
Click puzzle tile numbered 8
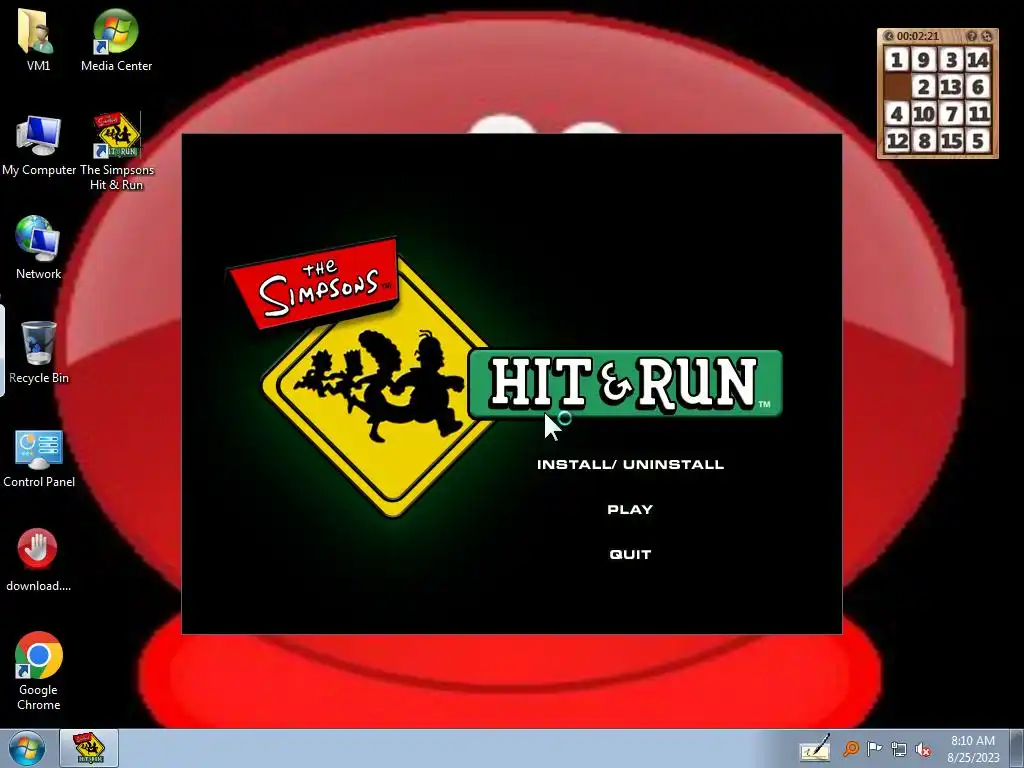(924, 141)
